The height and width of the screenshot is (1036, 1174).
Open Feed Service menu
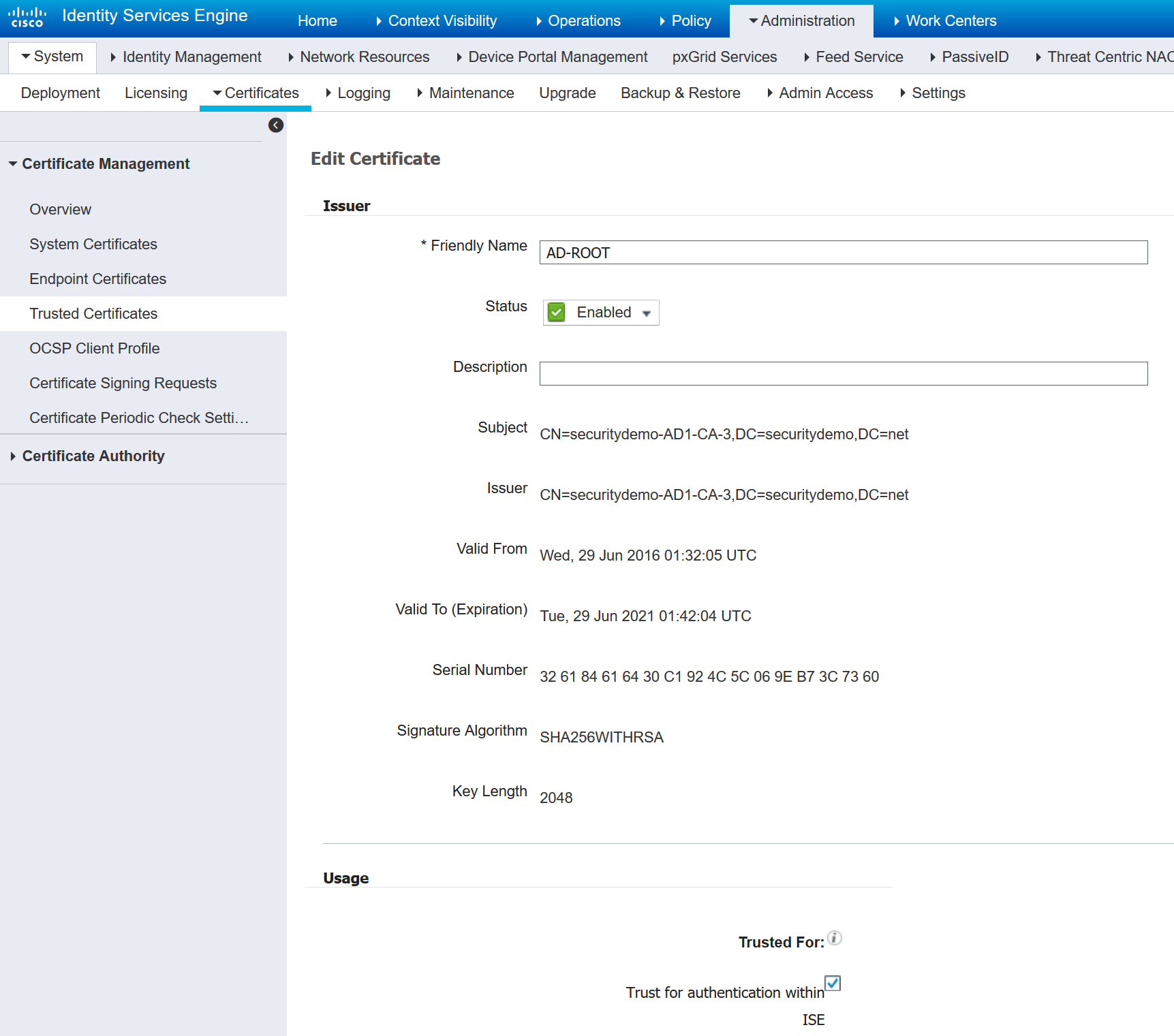coord(853,57)
